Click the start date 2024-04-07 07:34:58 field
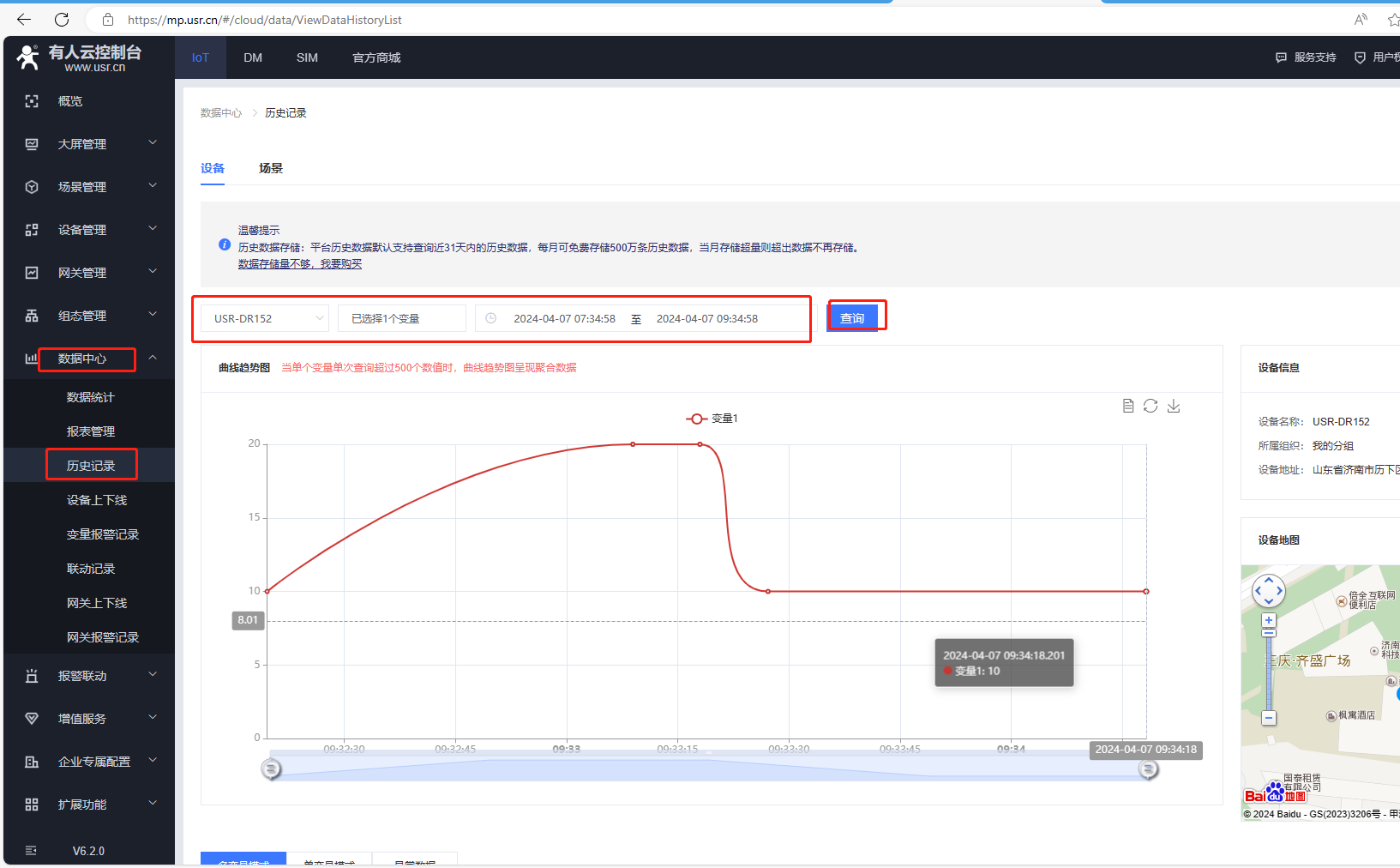The image size is (1400, 868). (x=564, y=318)
